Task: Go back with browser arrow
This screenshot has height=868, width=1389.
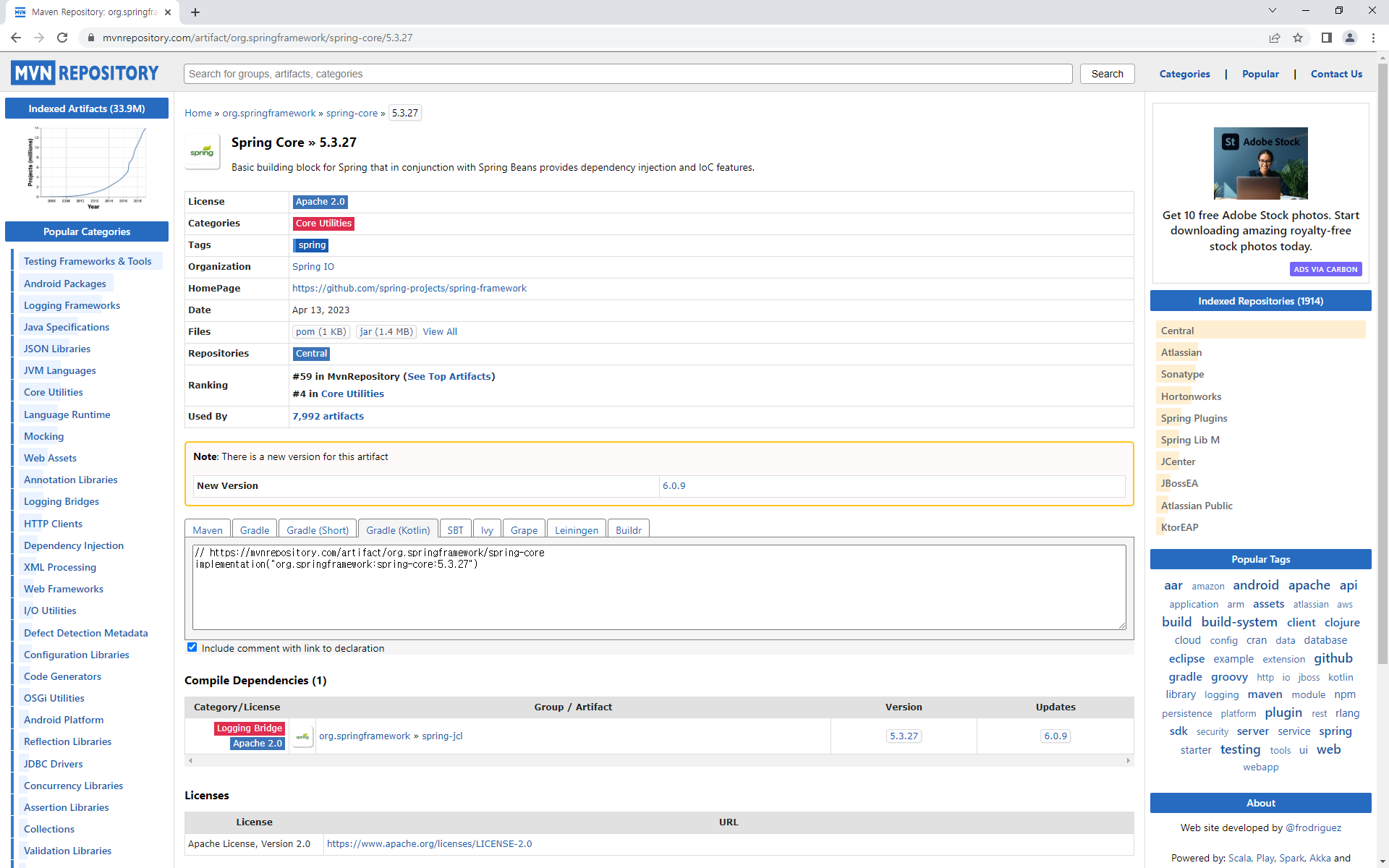Action: (x=16, y=38)
